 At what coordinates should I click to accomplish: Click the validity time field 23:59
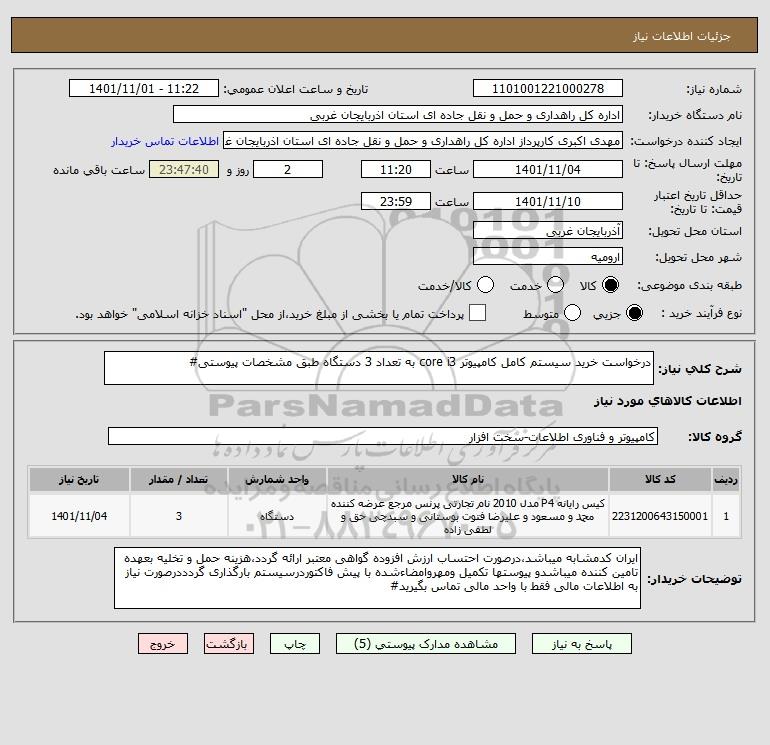coord(396,201)
